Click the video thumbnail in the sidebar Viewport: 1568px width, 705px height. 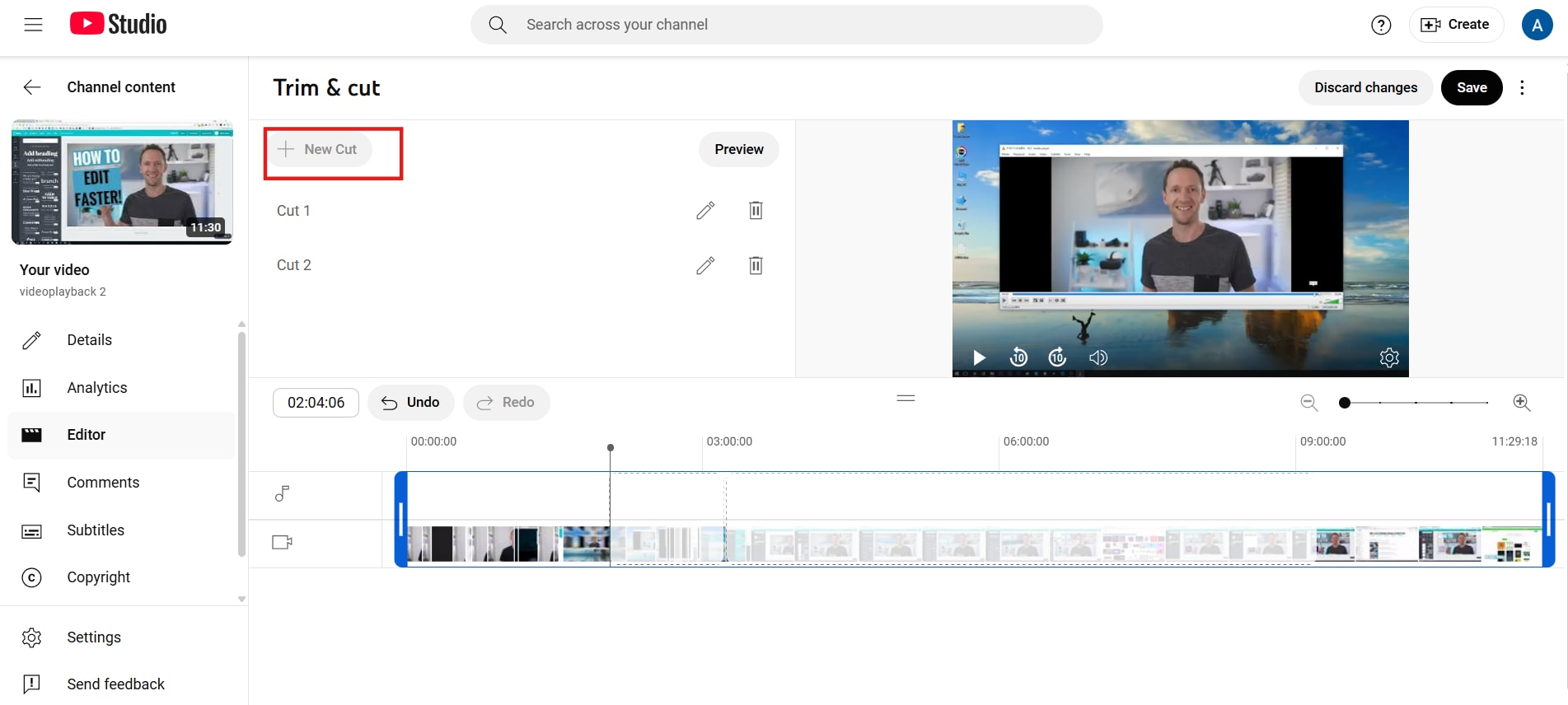pyautogui.click(x=122, y=183)
